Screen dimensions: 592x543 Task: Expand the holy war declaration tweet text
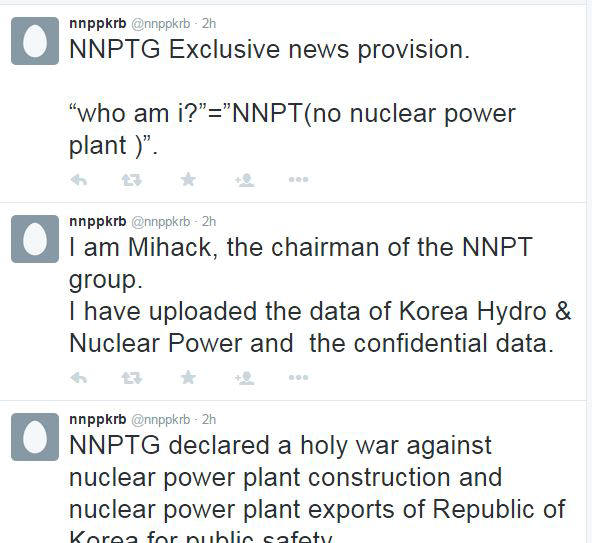(x=317, y=489)
